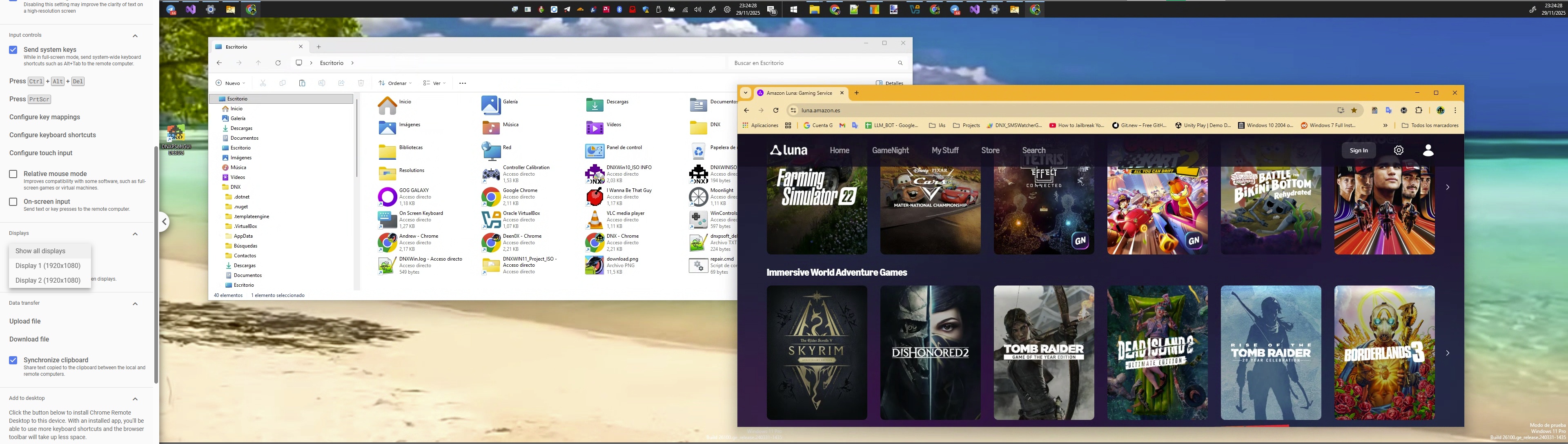Open the Skyrim game thumbnail
This screenshot has height=444, width=1568.
tap(816, 352)
